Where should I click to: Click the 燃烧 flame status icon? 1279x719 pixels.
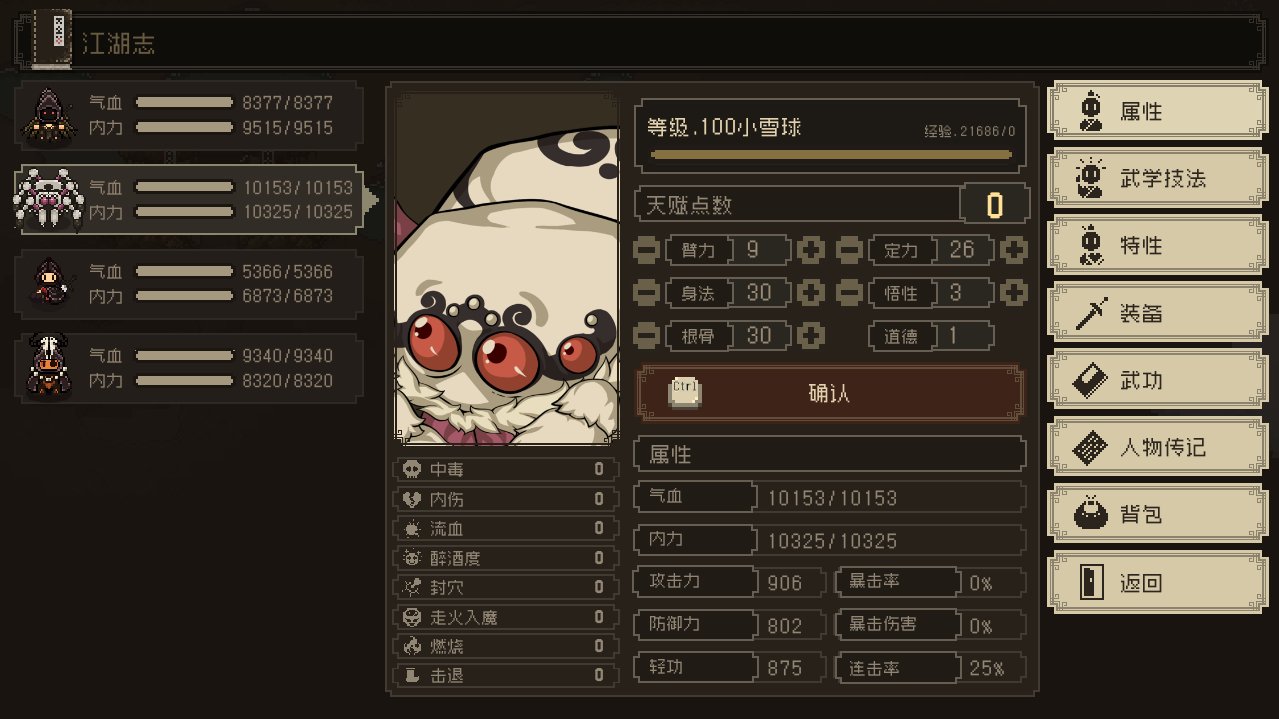411,646
